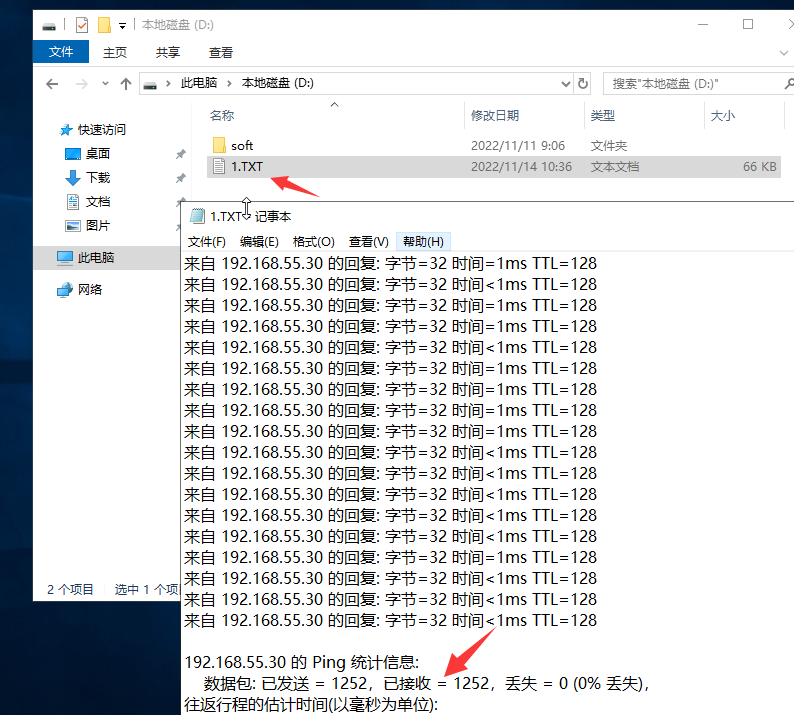Open Notepad's 编辑(E) menu

click(259, 242)
